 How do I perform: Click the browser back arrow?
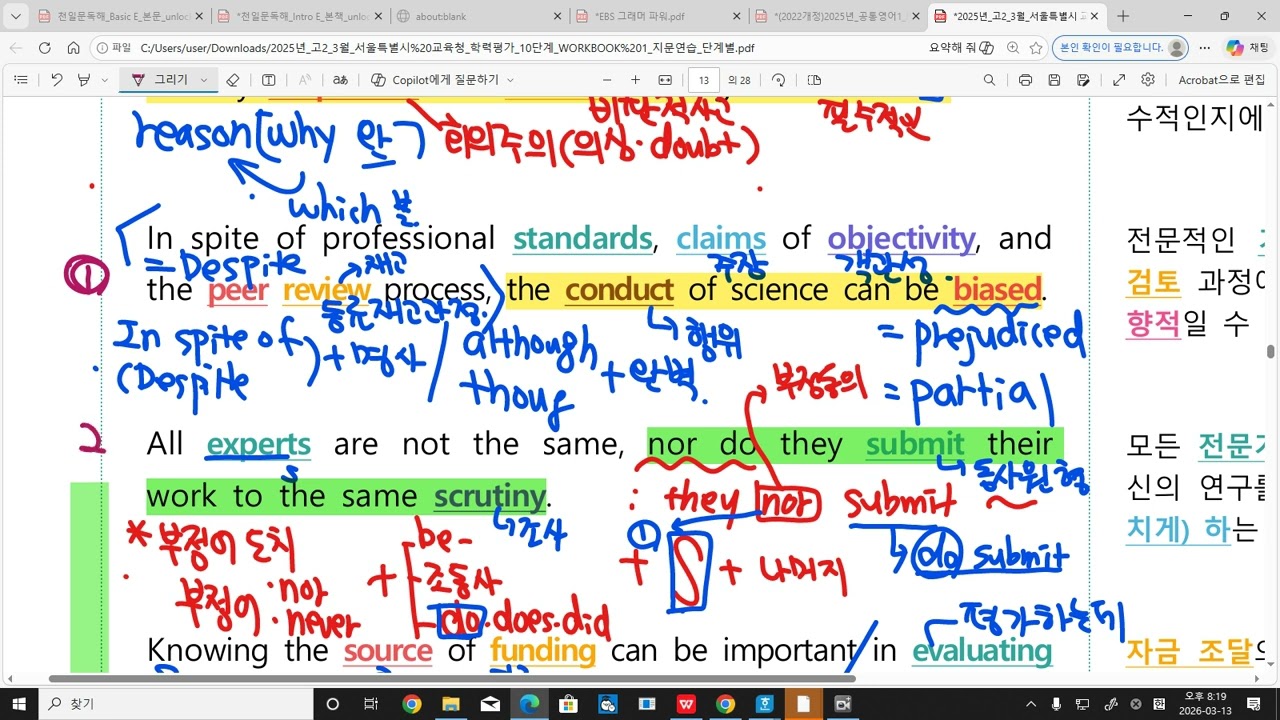point(16,48)
